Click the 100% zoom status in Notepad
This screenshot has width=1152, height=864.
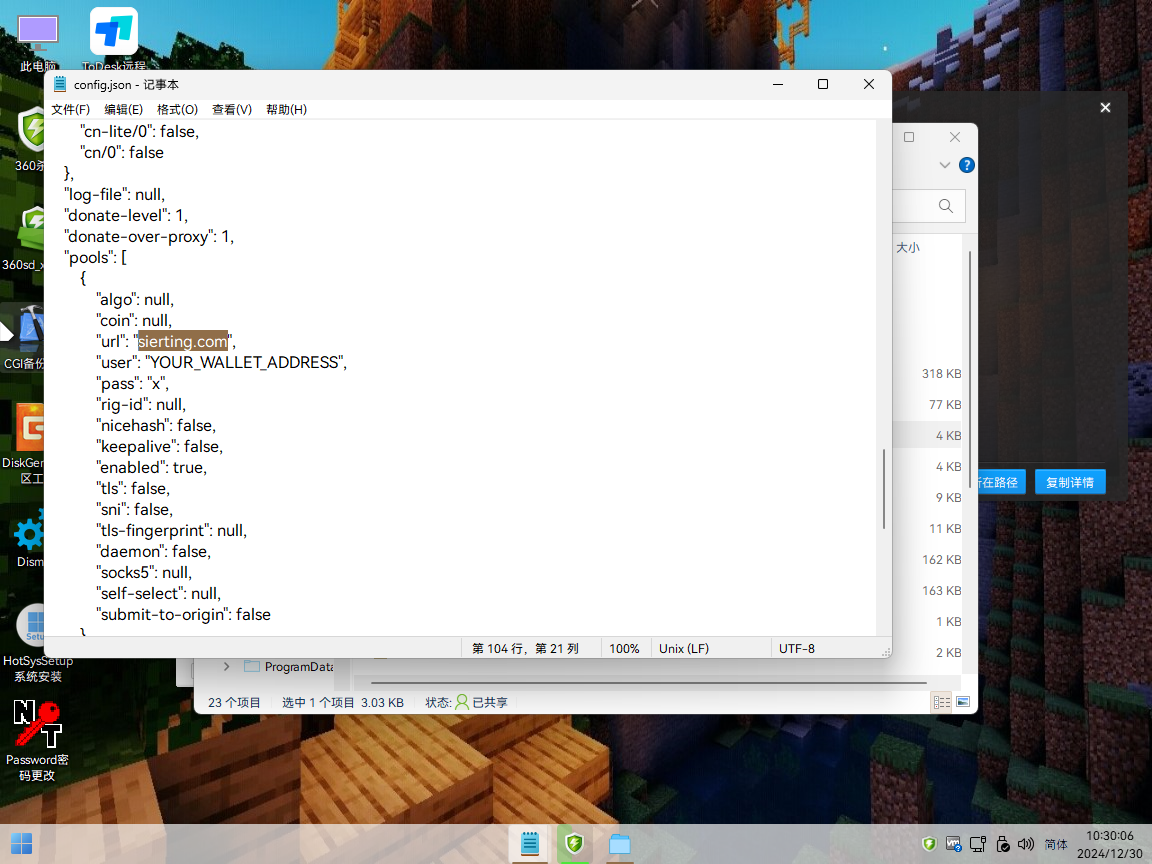624,649
